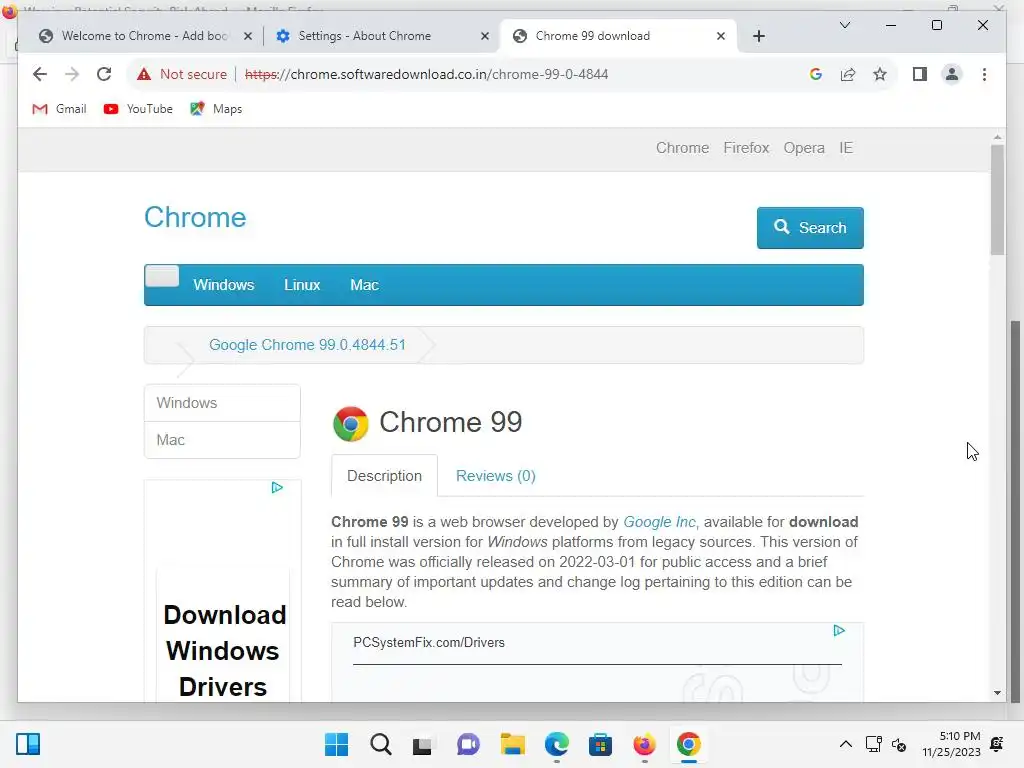This screenshot has width=1024, height=768.
Task: Open network and volume quick settings
Action: (886, 744)
